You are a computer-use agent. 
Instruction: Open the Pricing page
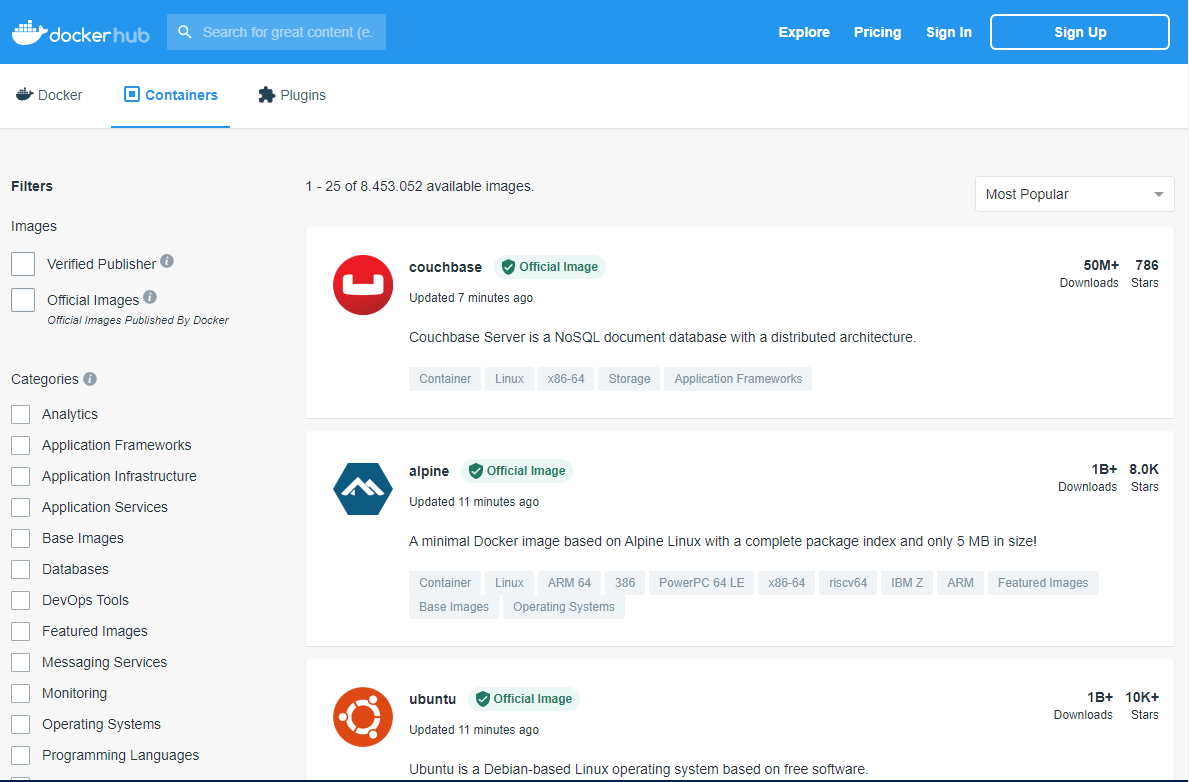(x=877, y=32)
